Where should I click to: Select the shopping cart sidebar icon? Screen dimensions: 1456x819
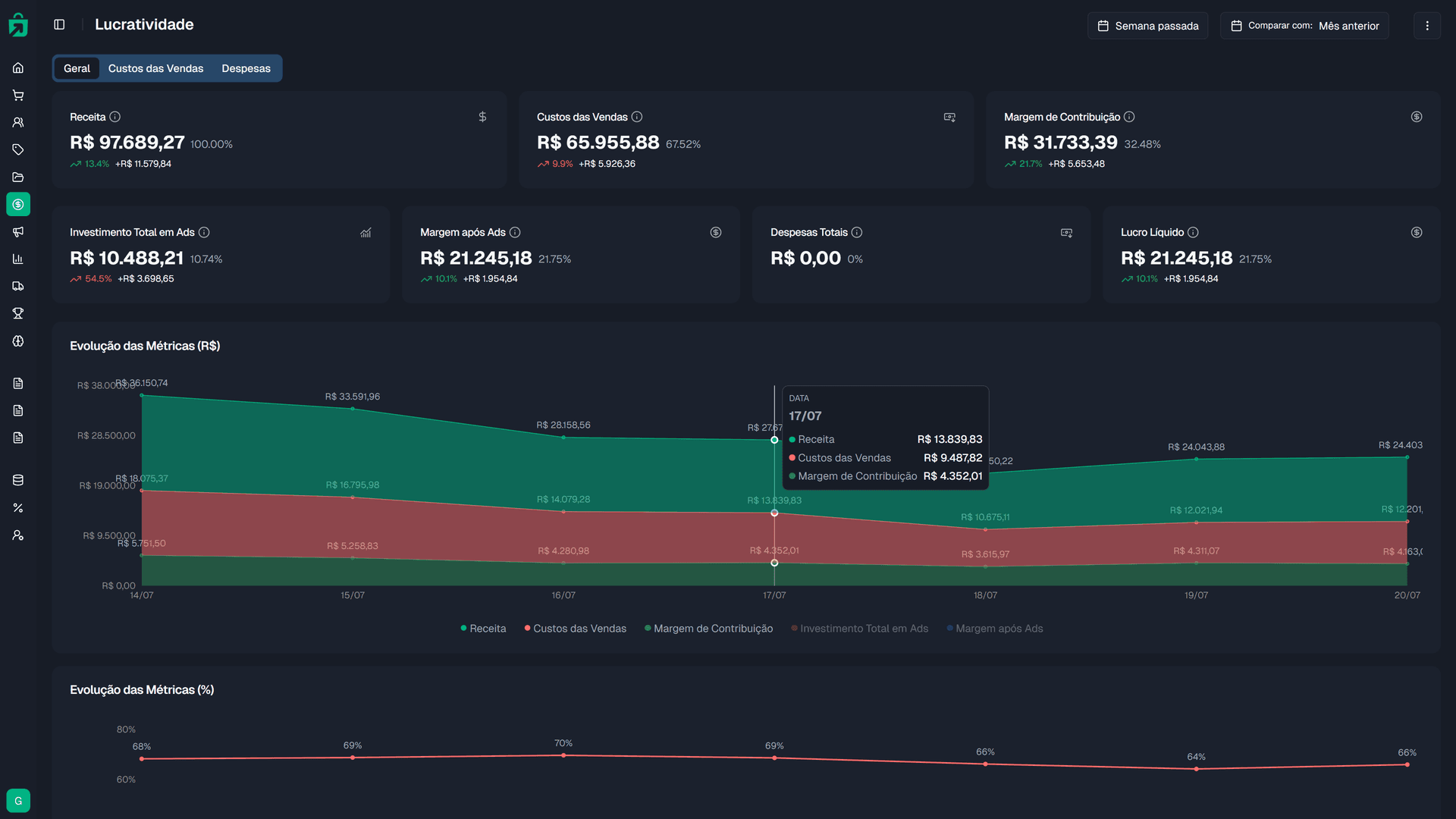point(18,95)
